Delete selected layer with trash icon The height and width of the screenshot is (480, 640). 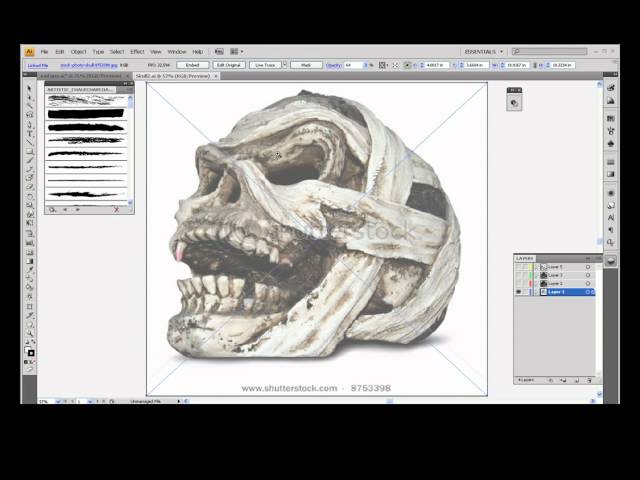[589, 380]
